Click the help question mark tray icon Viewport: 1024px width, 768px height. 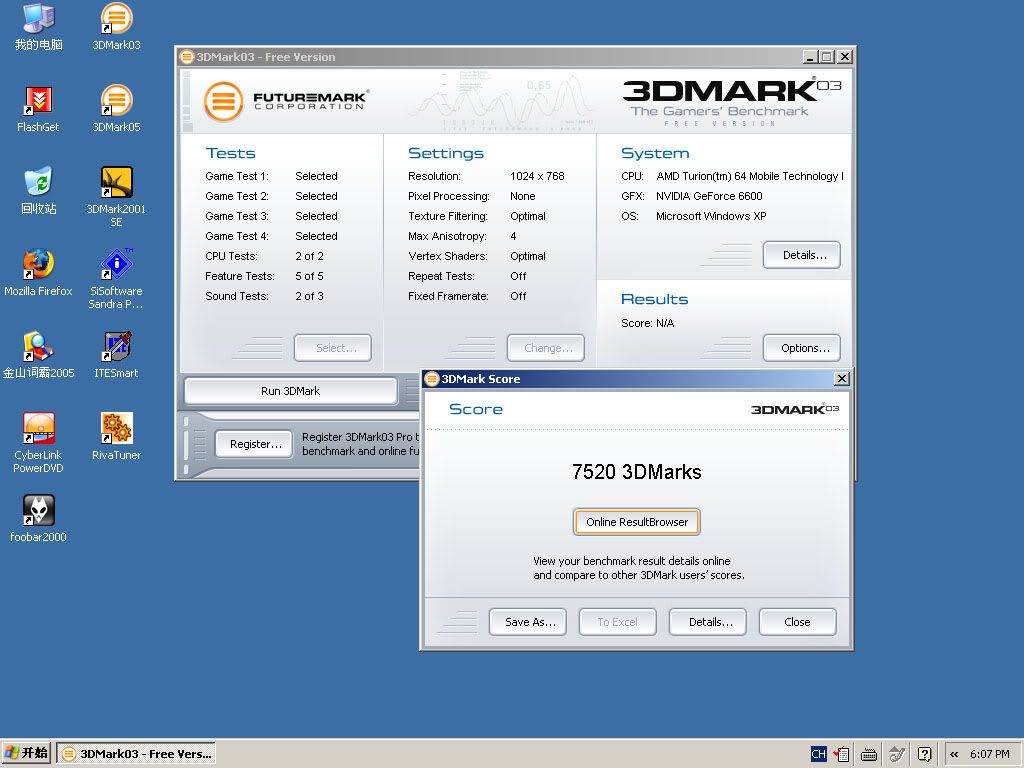coord(924,754)
